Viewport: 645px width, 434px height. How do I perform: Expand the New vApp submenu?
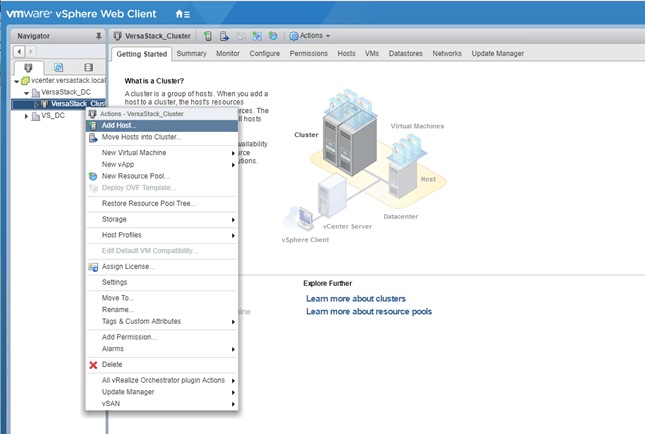point(233,165)
